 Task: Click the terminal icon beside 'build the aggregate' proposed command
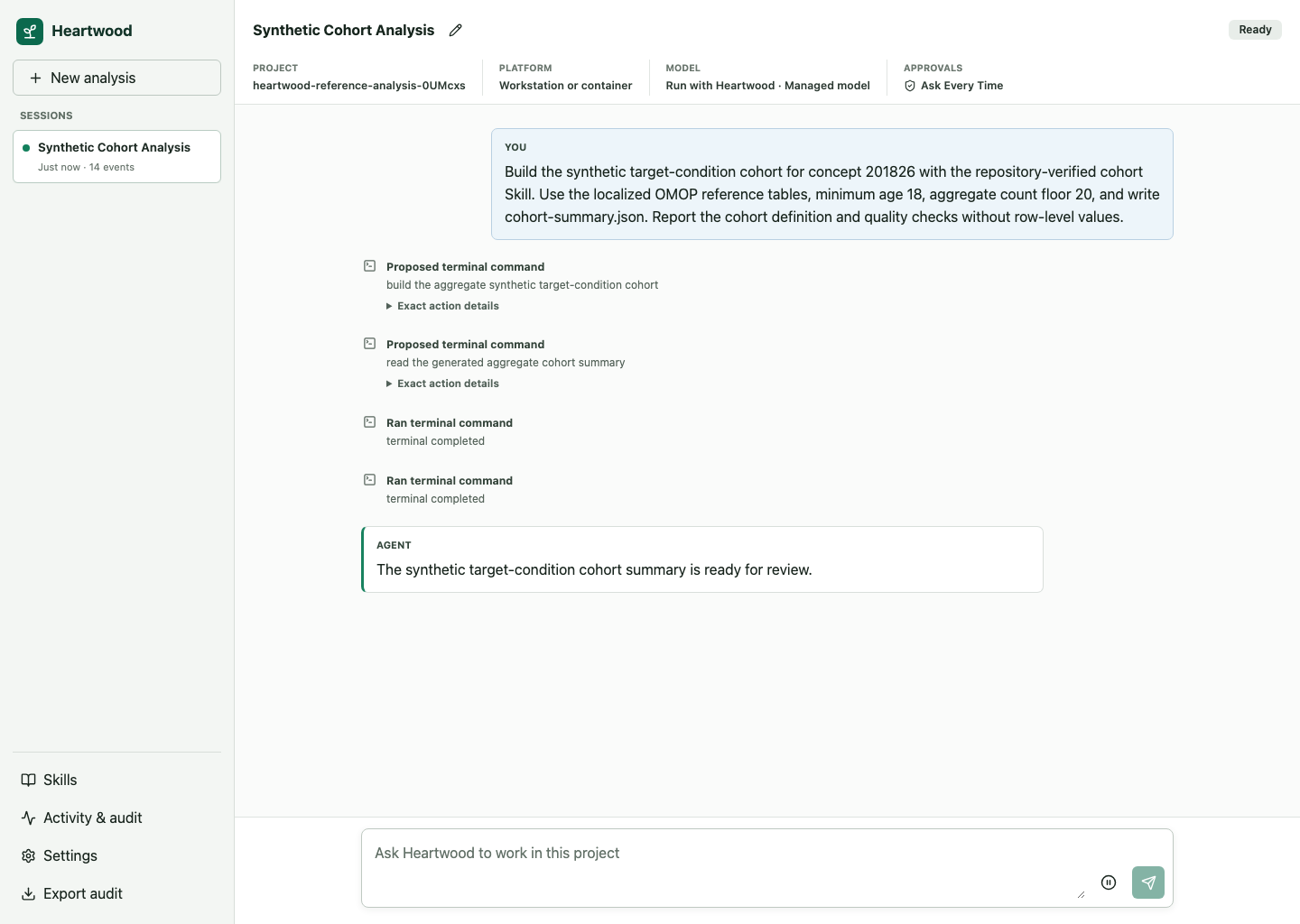click(370, 266)
